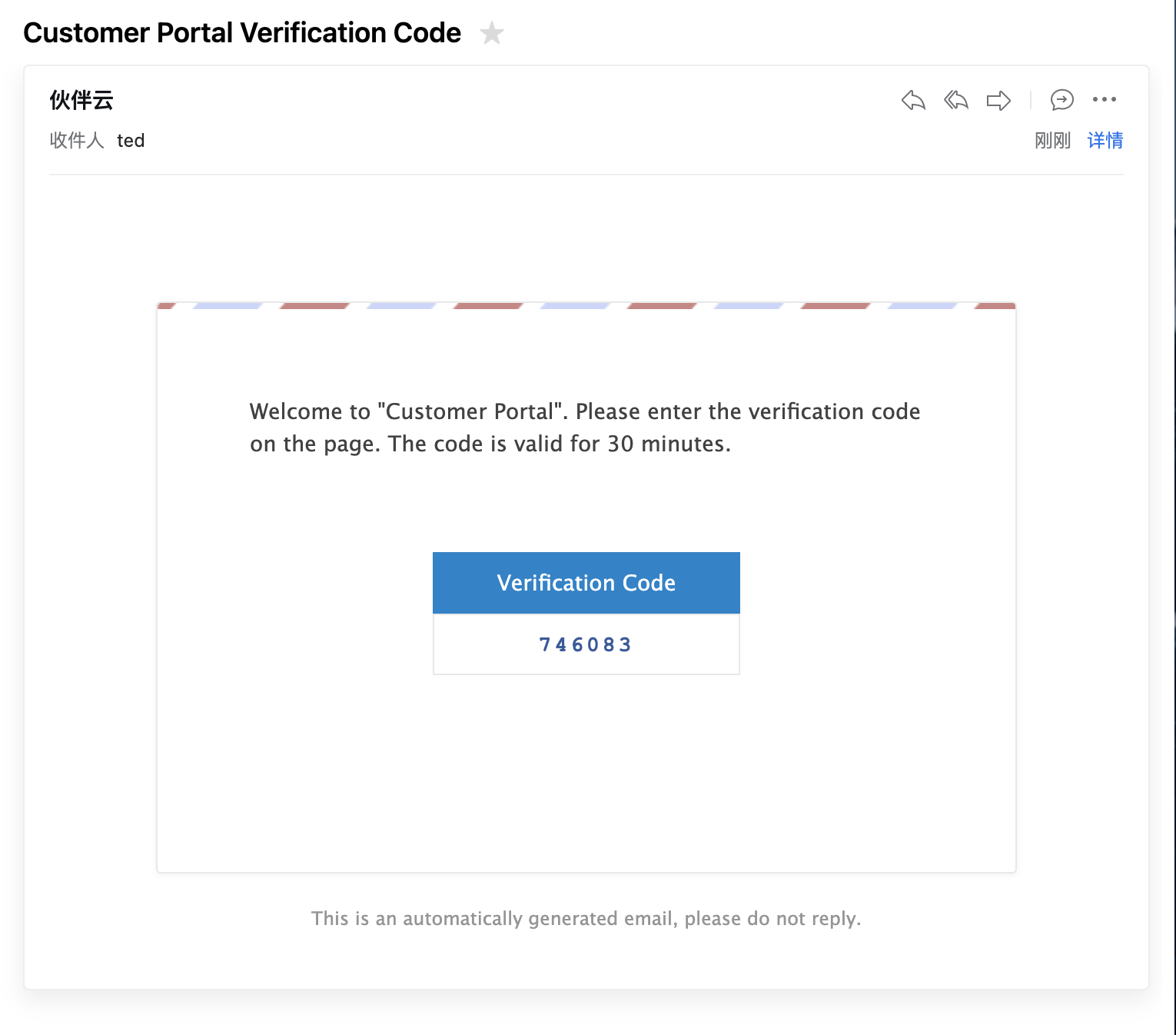Open the chat bubble share icon
Screen dimensions: 1176x1035
1062,100
